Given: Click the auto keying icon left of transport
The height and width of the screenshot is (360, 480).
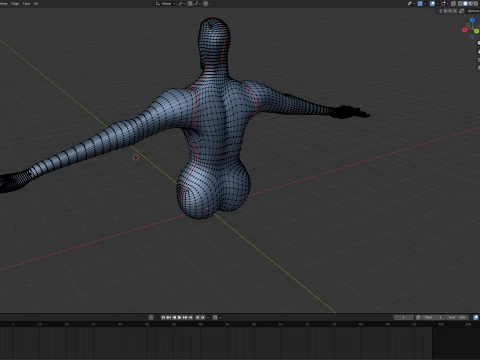Looking at the screenshot, I should 151,317.
